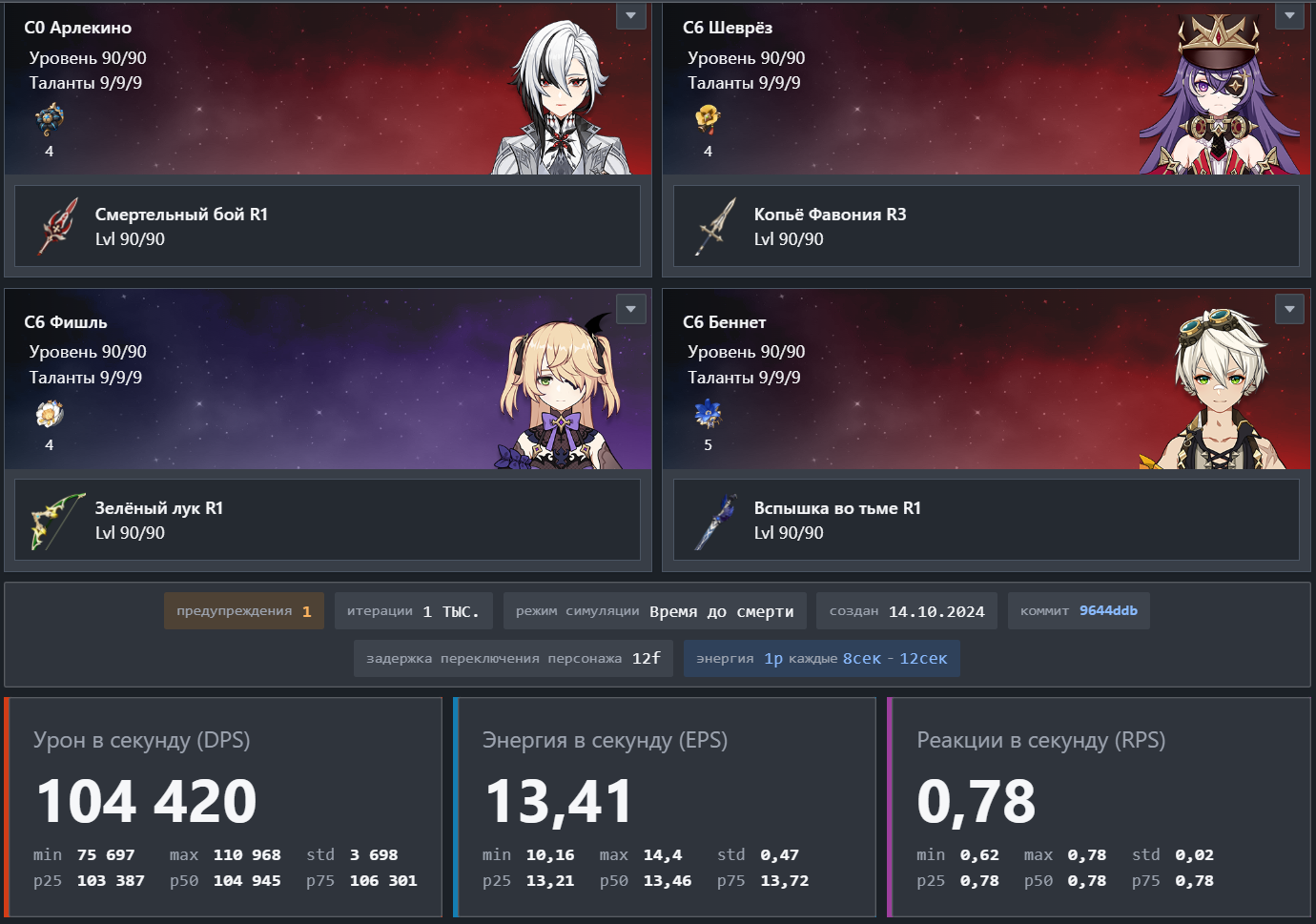Click the Зелёный лук bow icon
1316x924 pixels.
[x=58, y=521]
